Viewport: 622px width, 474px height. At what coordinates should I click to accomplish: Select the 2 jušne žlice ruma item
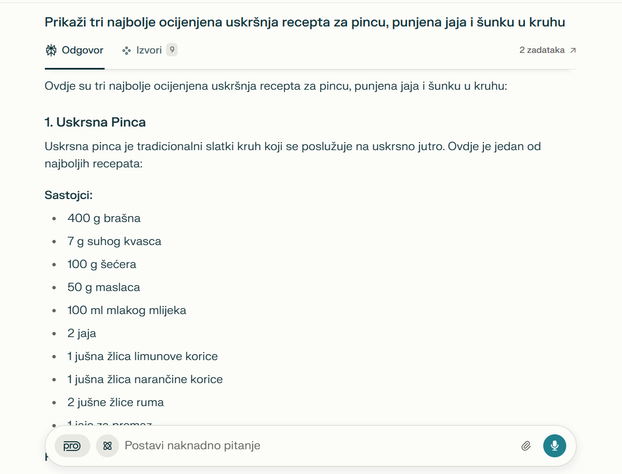[115, 402]
